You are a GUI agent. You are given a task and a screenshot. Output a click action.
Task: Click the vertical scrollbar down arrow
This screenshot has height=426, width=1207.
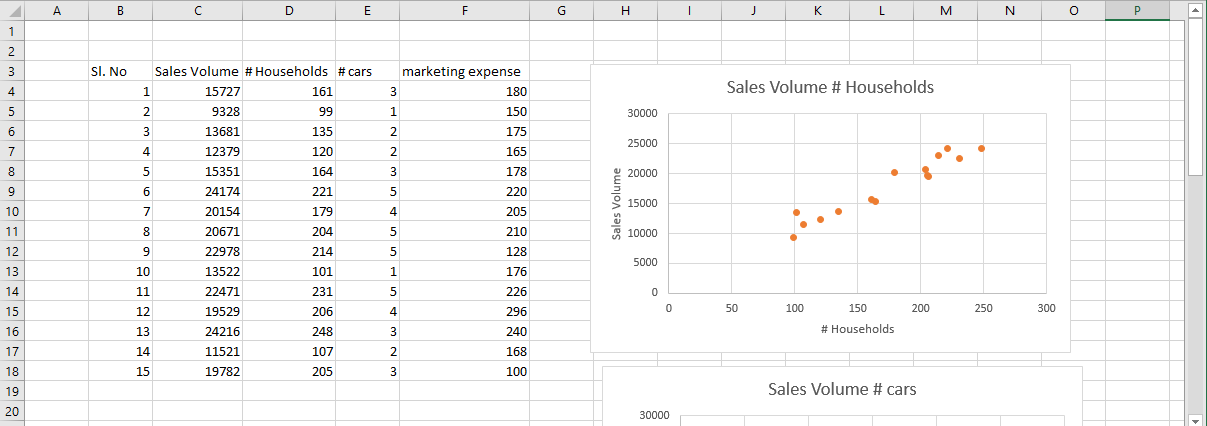click(1195, 418)
